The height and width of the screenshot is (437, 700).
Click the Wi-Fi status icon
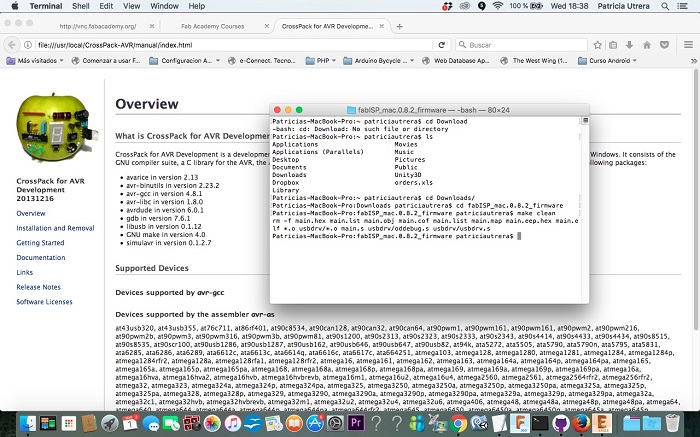(497, 6)
